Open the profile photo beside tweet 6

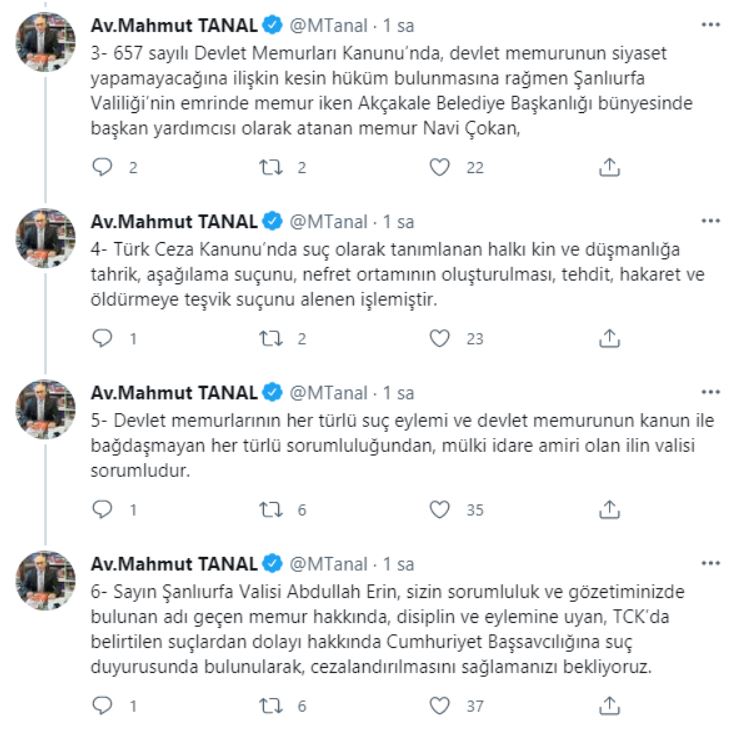coord(46,582)
